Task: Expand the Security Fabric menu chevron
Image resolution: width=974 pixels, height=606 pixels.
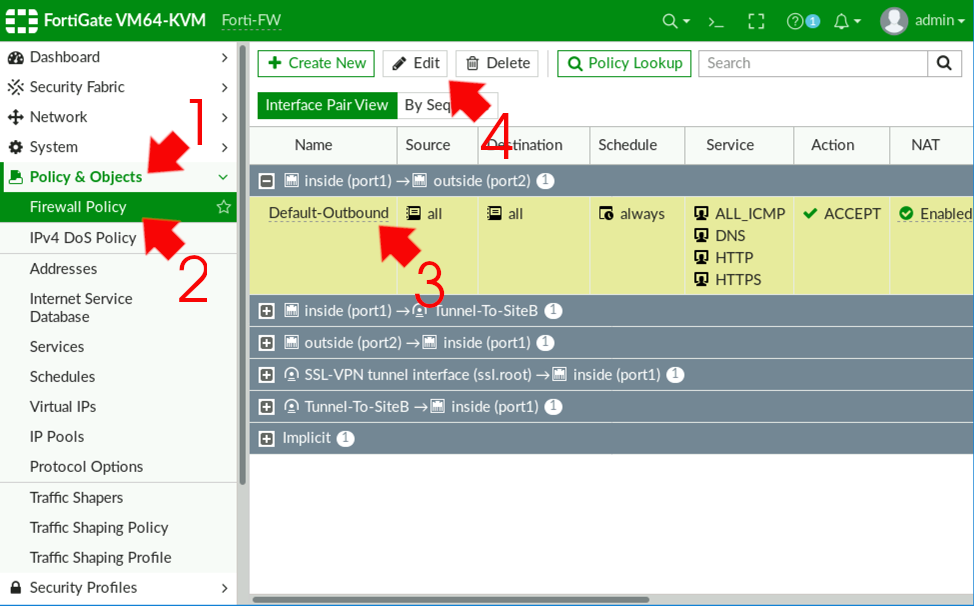Action: coord(224,88)
